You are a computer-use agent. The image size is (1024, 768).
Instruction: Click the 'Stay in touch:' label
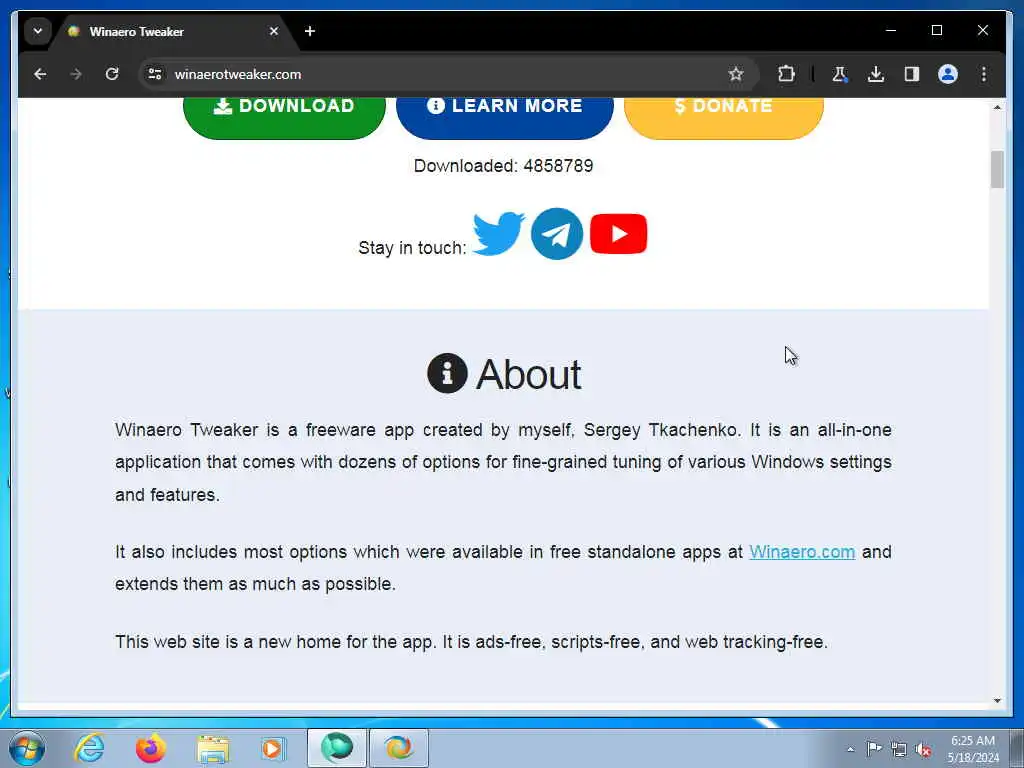(x=412, y=248)
